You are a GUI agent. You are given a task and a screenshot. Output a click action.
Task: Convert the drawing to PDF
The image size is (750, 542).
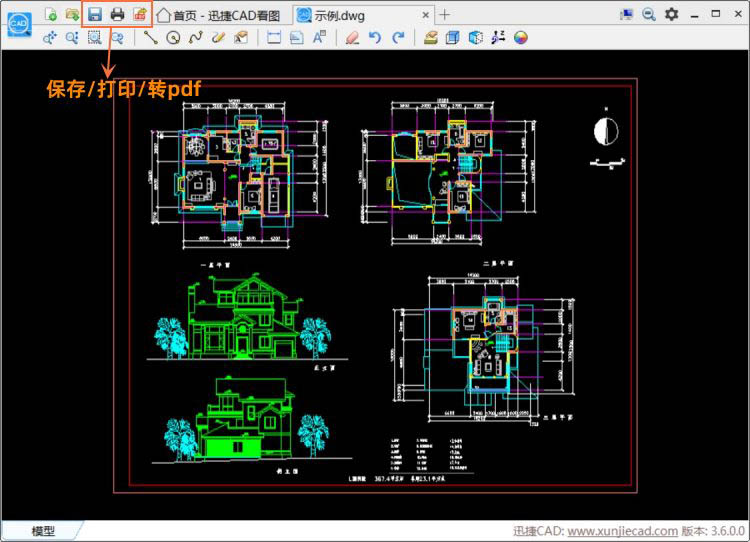140,14
